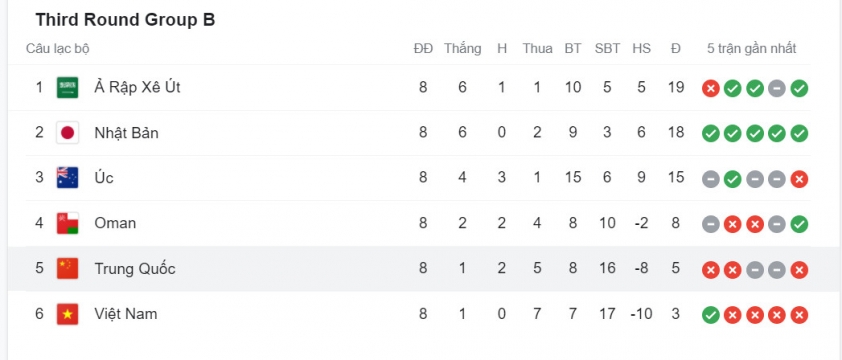Click the HS column header

tap(641, 48)
